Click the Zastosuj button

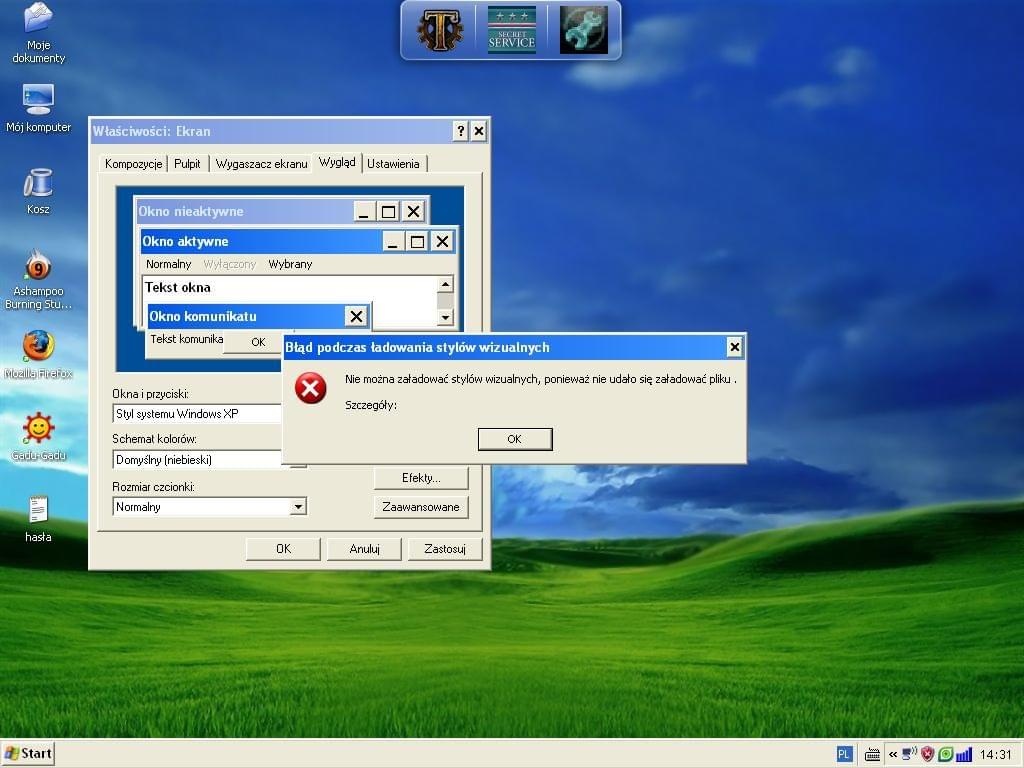[x=445, y=549]
